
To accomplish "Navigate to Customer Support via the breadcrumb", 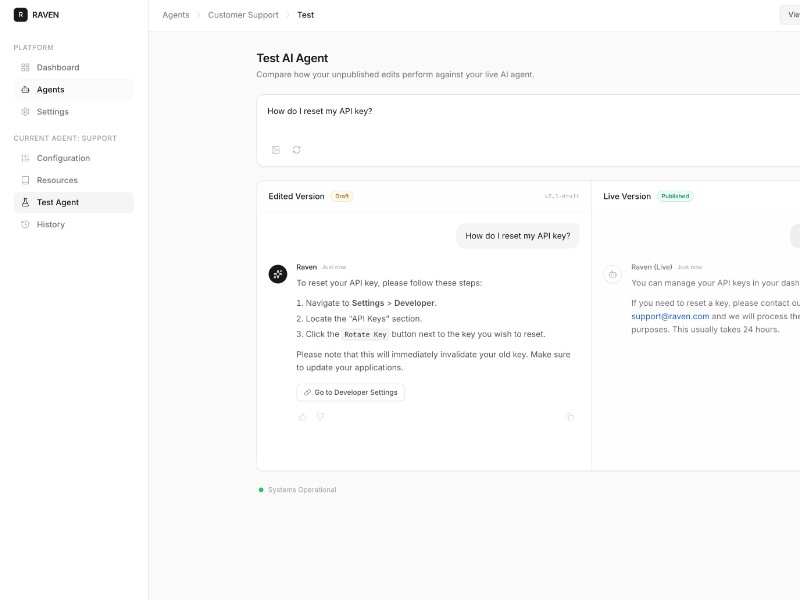I will pyautogui.click(x=243, y=14).
